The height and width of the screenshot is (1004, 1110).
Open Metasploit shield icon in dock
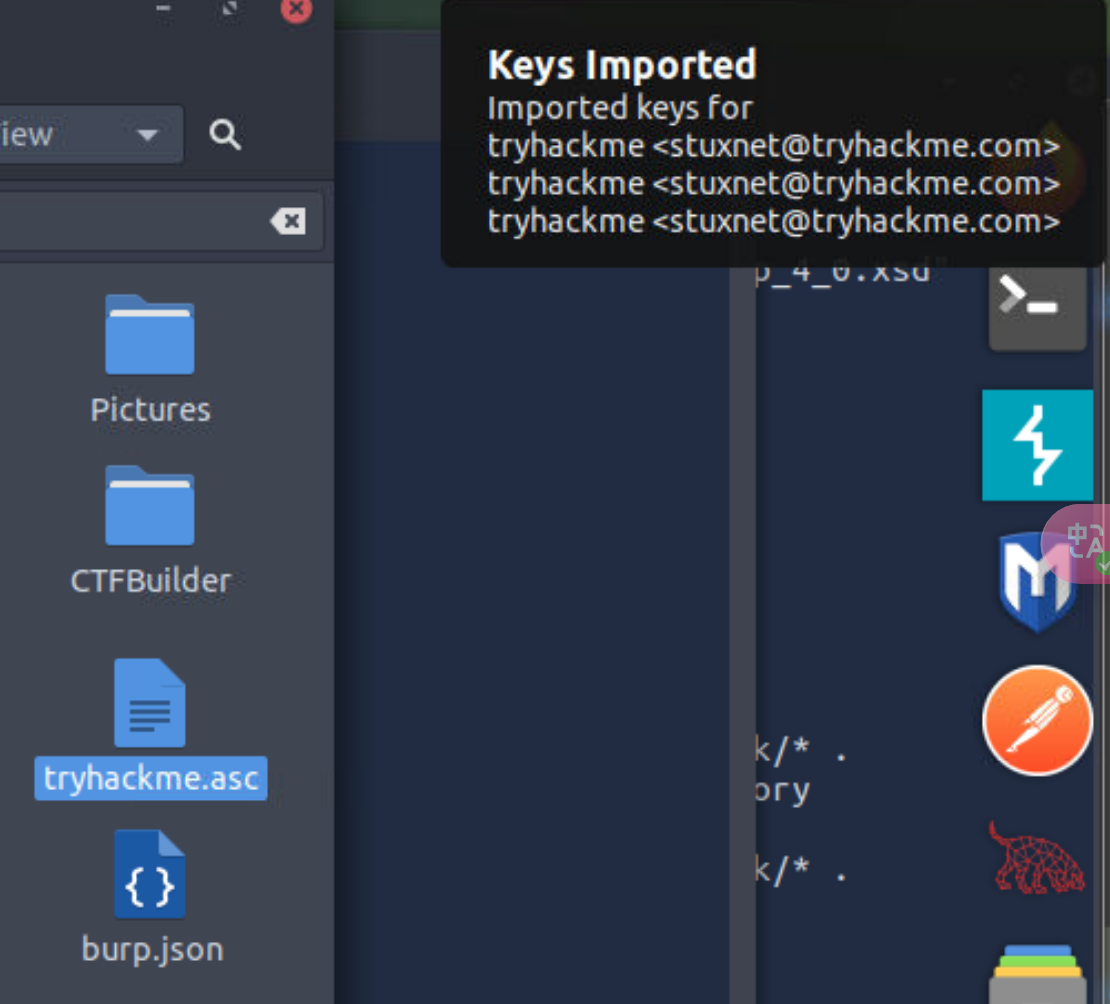1037,582
